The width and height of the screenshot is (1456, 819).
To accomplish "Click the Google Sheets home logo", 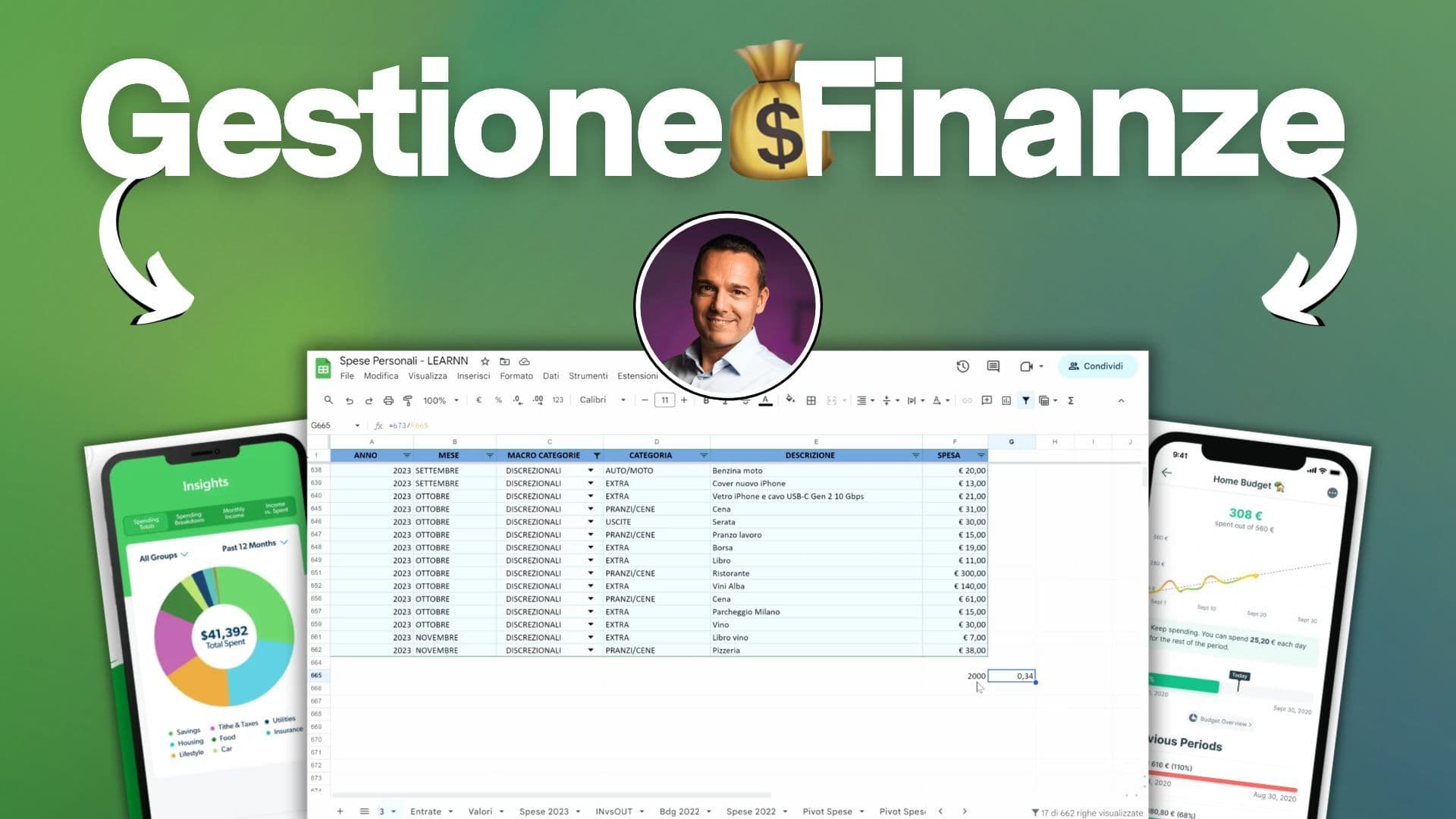I will [323, 369].
